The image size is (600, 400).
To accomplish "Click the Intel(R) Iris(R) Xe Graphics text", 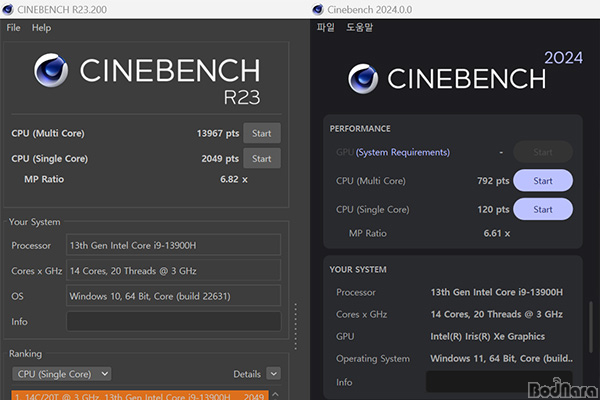I will (488, 336).
